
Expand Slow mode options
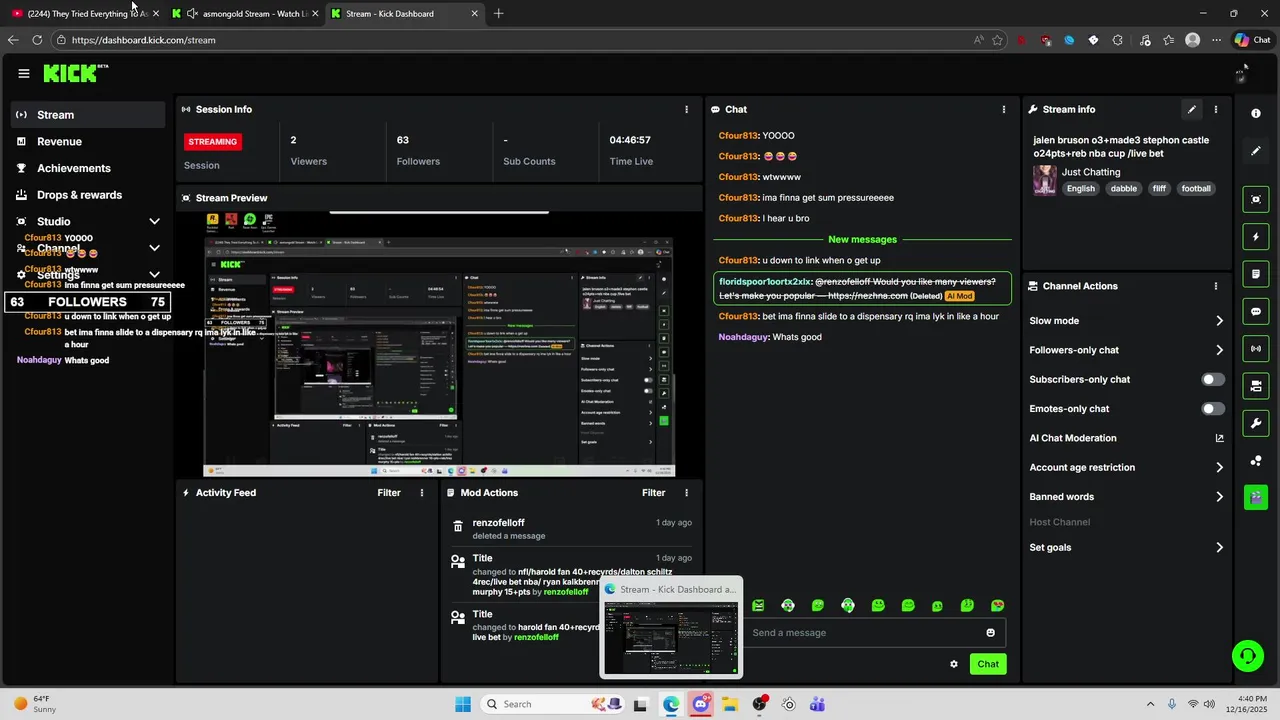coord(1219,321)
